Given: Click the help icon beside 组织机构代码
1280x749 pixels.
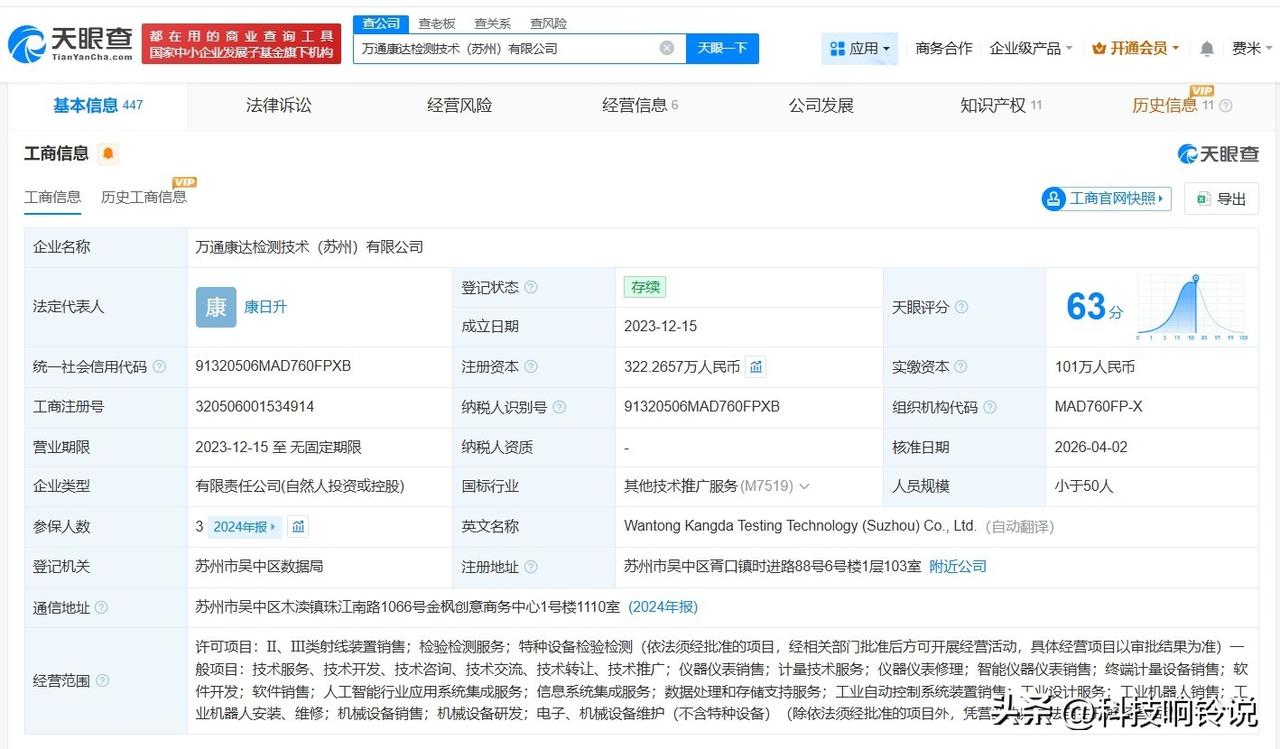Looking at the screenshot, I should click(989, 407).
